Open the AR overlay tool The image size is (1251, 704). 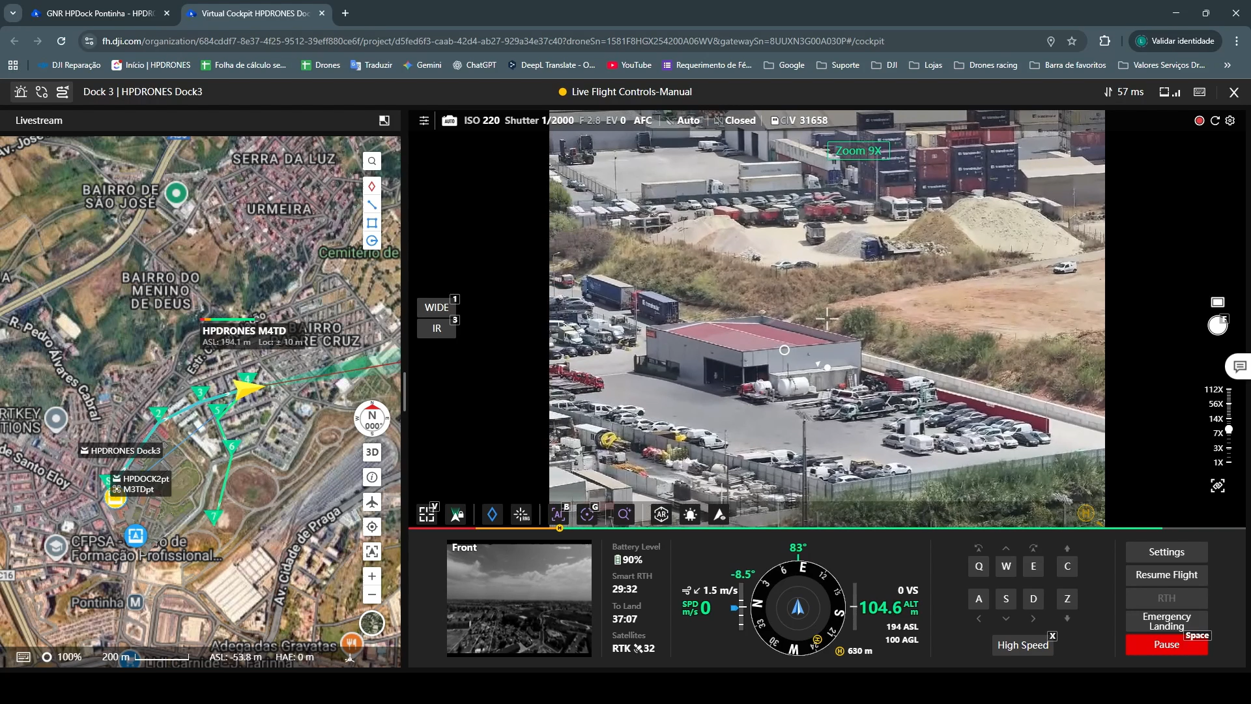660,514
